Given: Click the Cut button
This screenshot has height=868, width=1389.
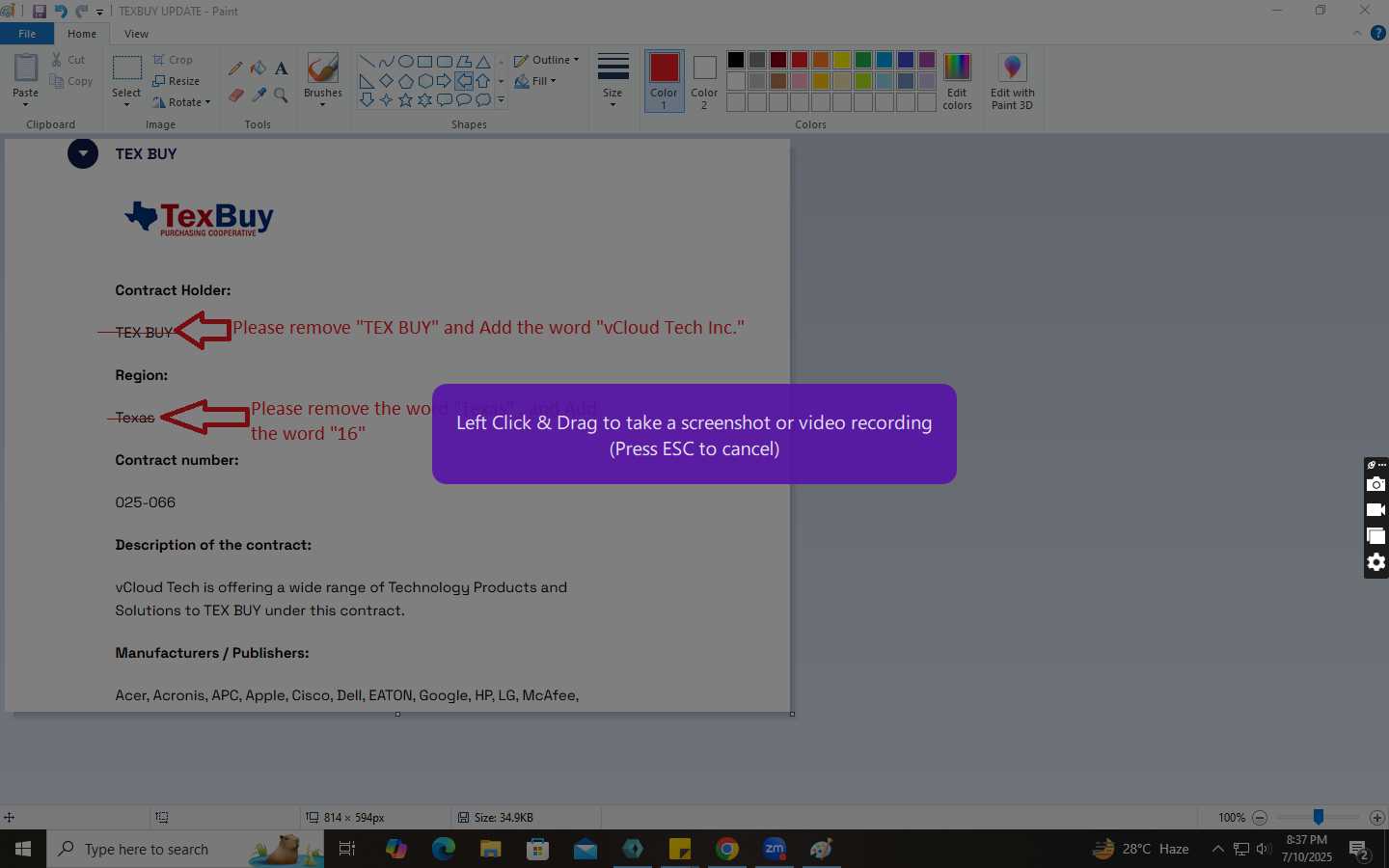Looking at the screenshot, I should pyautogui.click(x=68, y=60).
